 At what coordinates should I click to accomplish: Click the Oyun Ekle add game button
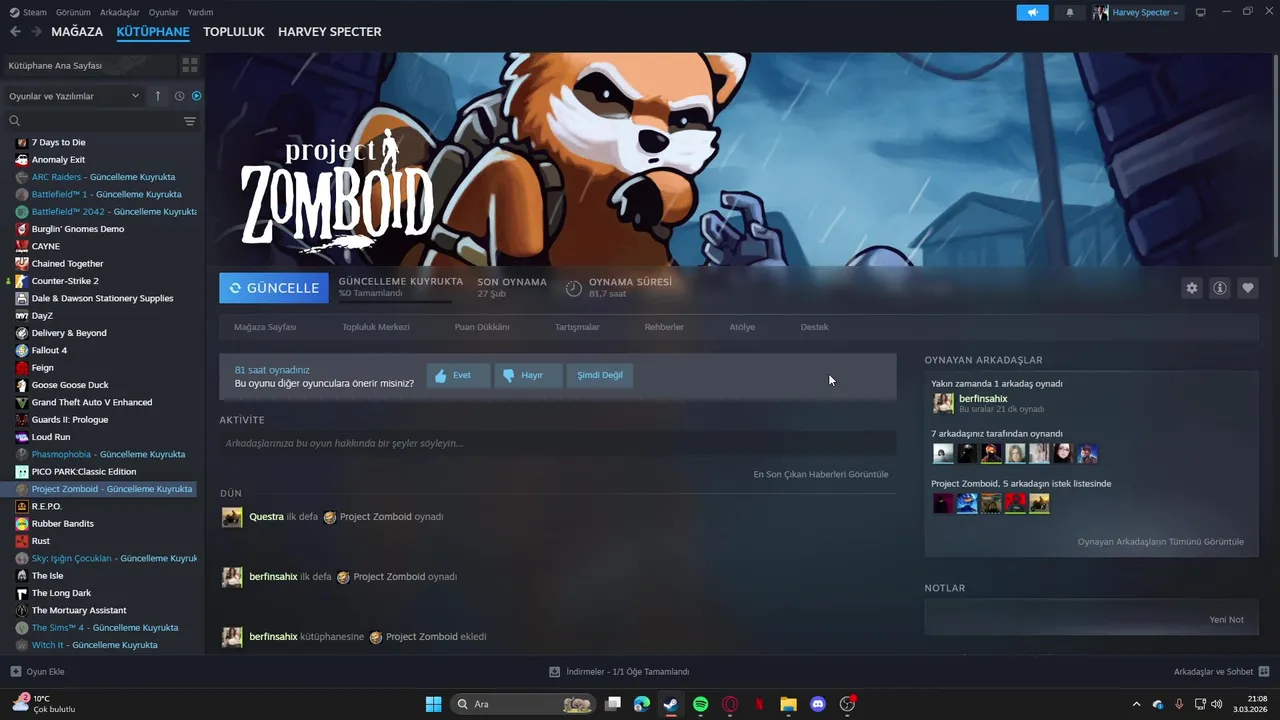pyautogui.click(x=37, y=672)
